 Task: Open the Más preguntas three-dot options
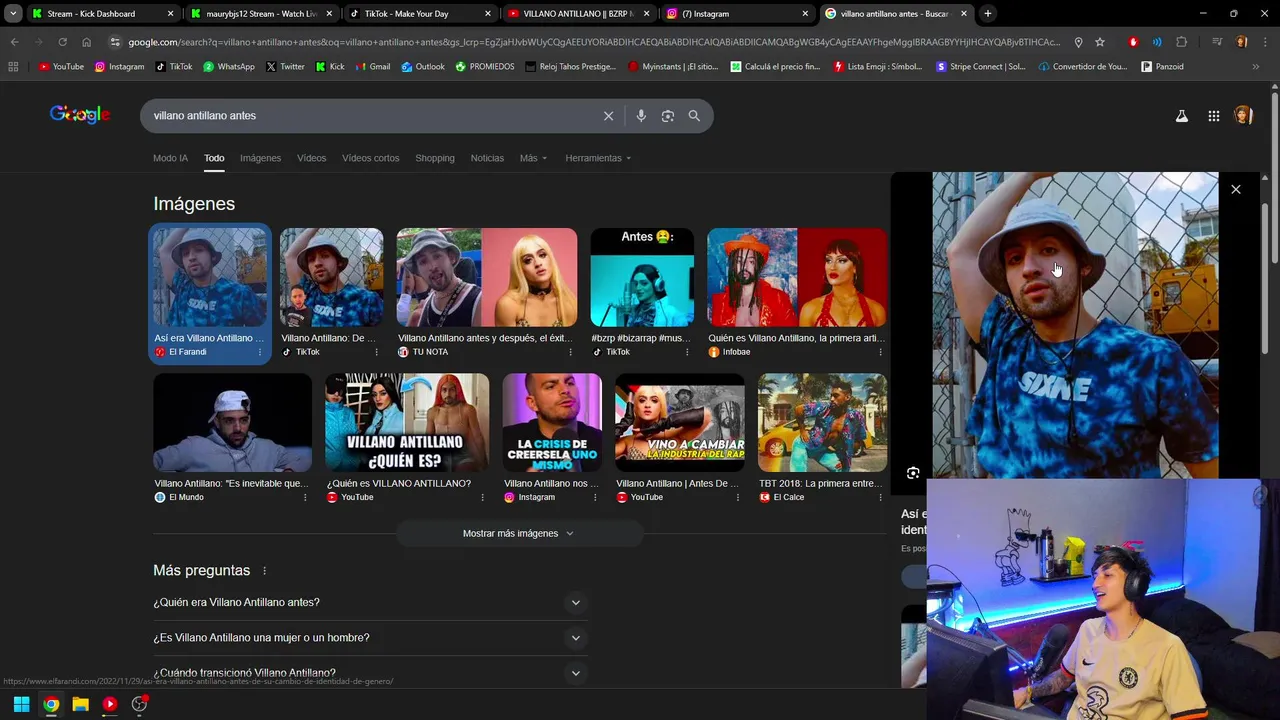click(265, 571)
